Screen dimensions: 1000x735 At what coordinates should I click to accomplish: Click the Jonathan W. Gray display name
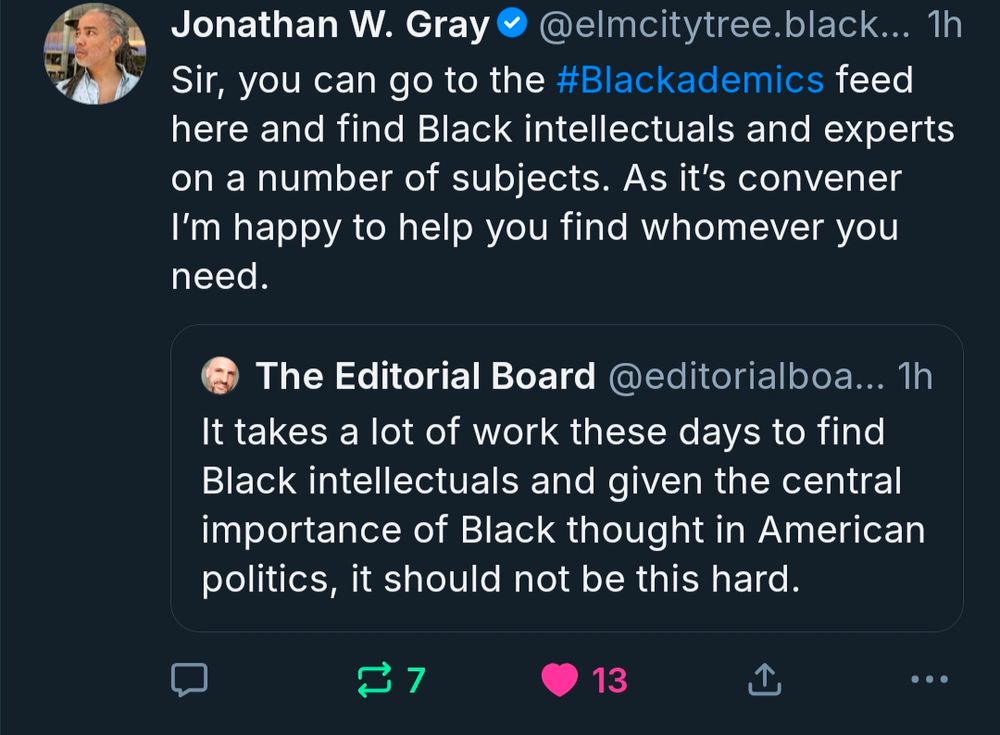(x=330, y=26)
